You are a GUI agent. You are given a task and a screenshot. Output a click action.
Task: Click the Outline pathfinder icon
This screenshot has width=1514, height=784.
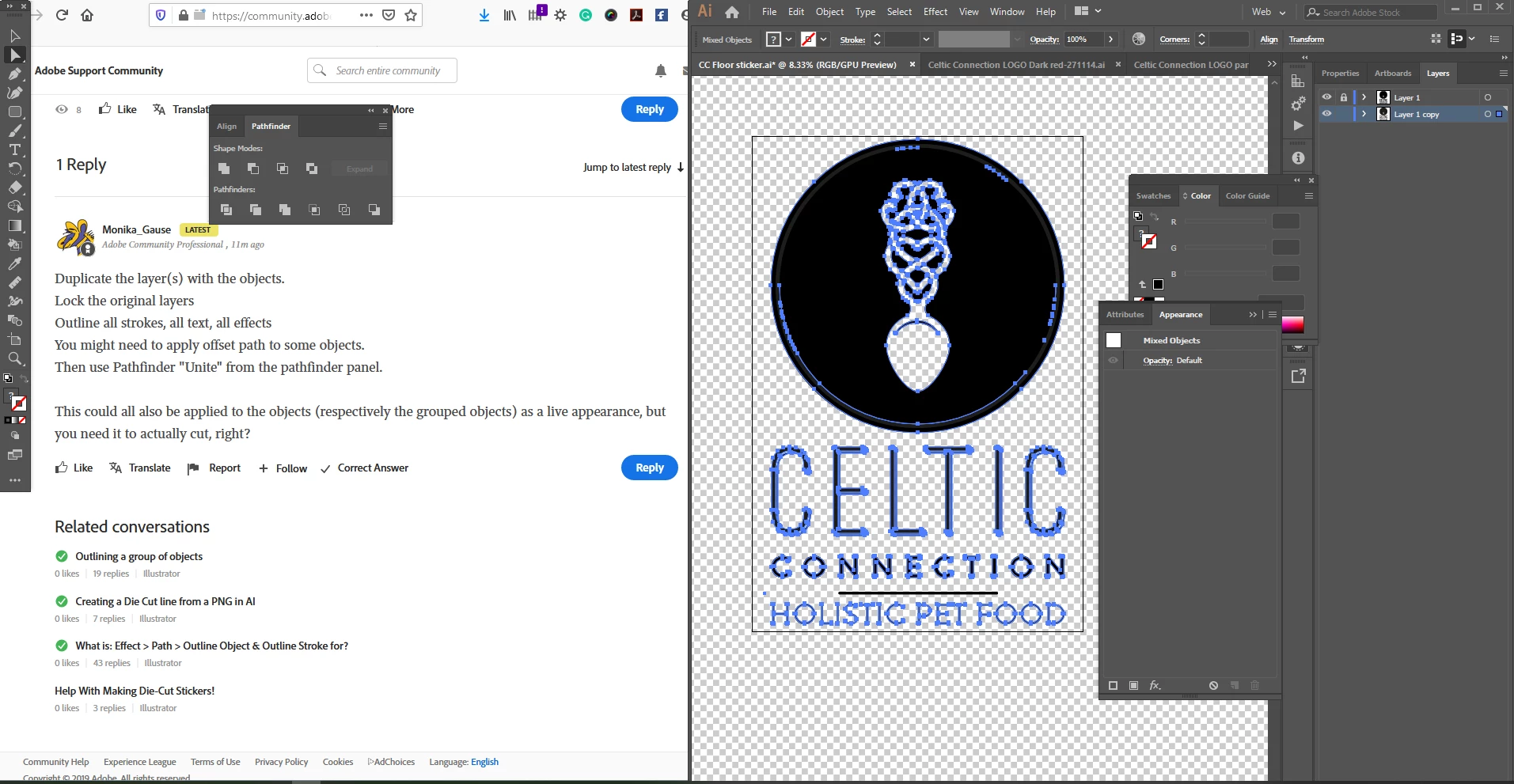click(x=344, y=210)
